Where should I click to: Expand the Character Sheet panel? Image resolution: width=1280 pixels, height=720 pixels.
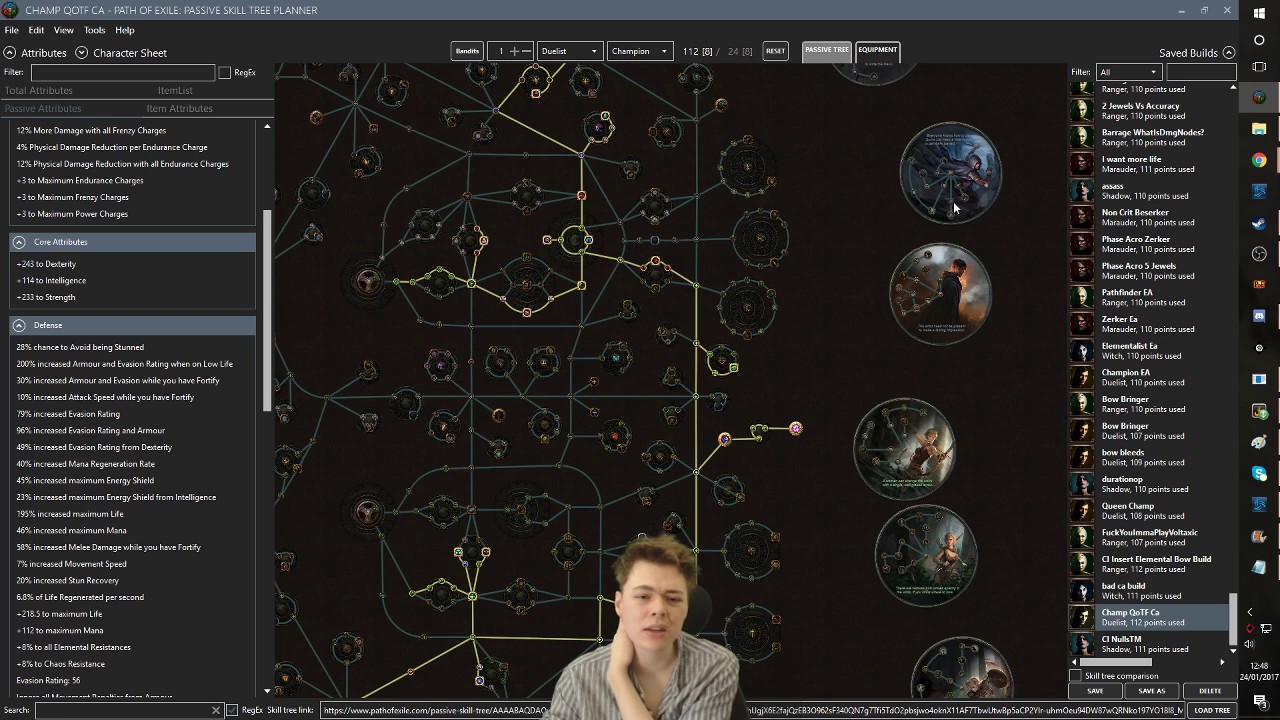tap(82, 52)
